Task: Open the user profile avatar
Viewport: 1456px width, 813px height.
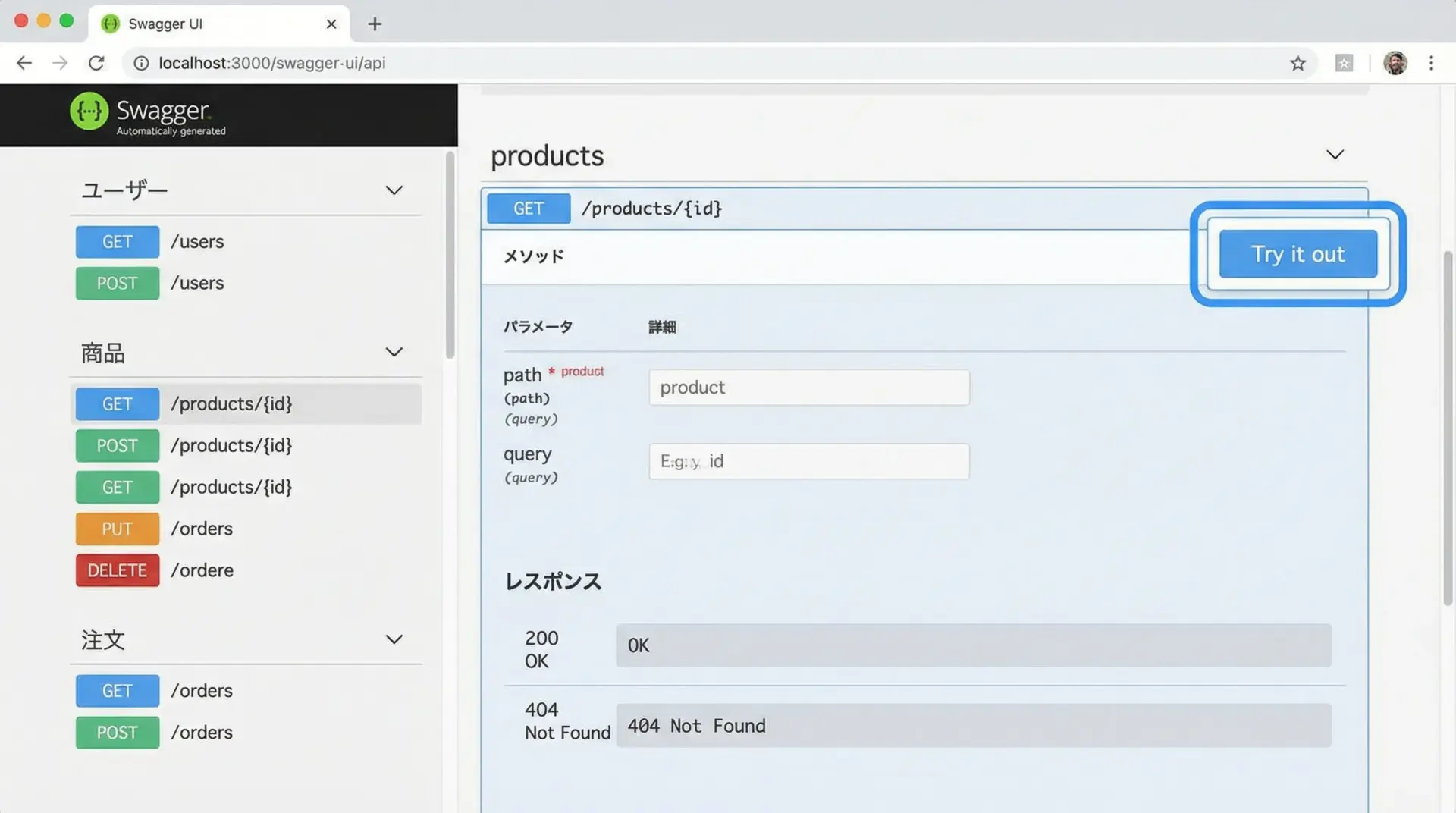Action: [x=1395, y=63]
